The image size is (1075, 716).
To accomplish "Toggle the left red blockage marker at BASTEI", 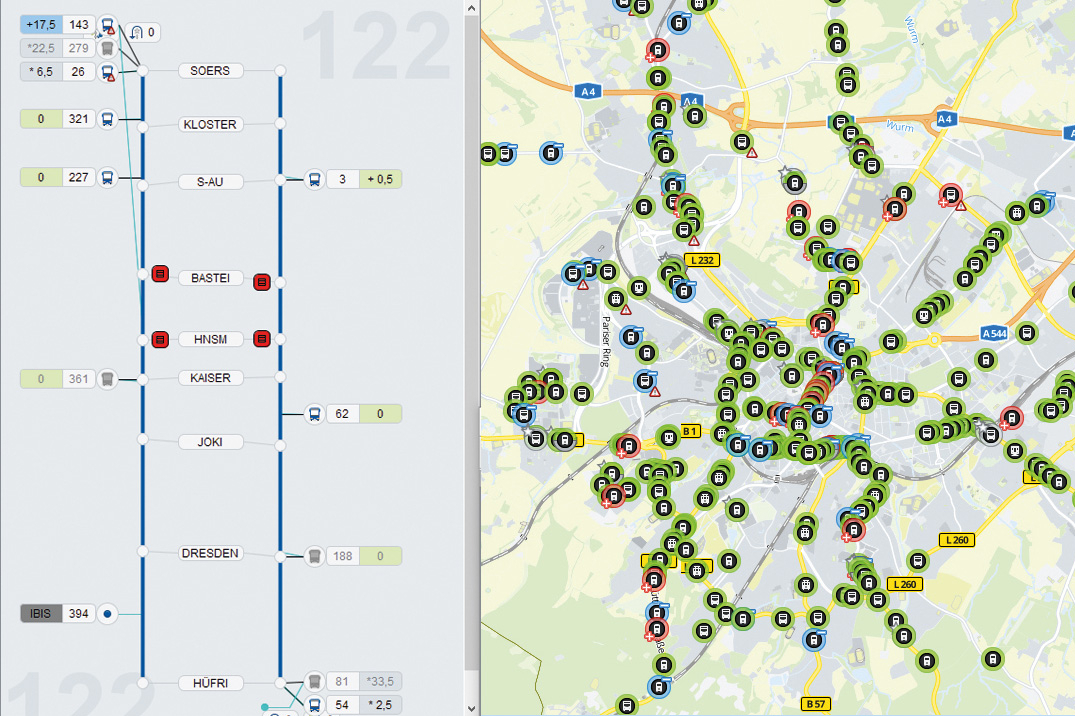I will pos(160,274).
